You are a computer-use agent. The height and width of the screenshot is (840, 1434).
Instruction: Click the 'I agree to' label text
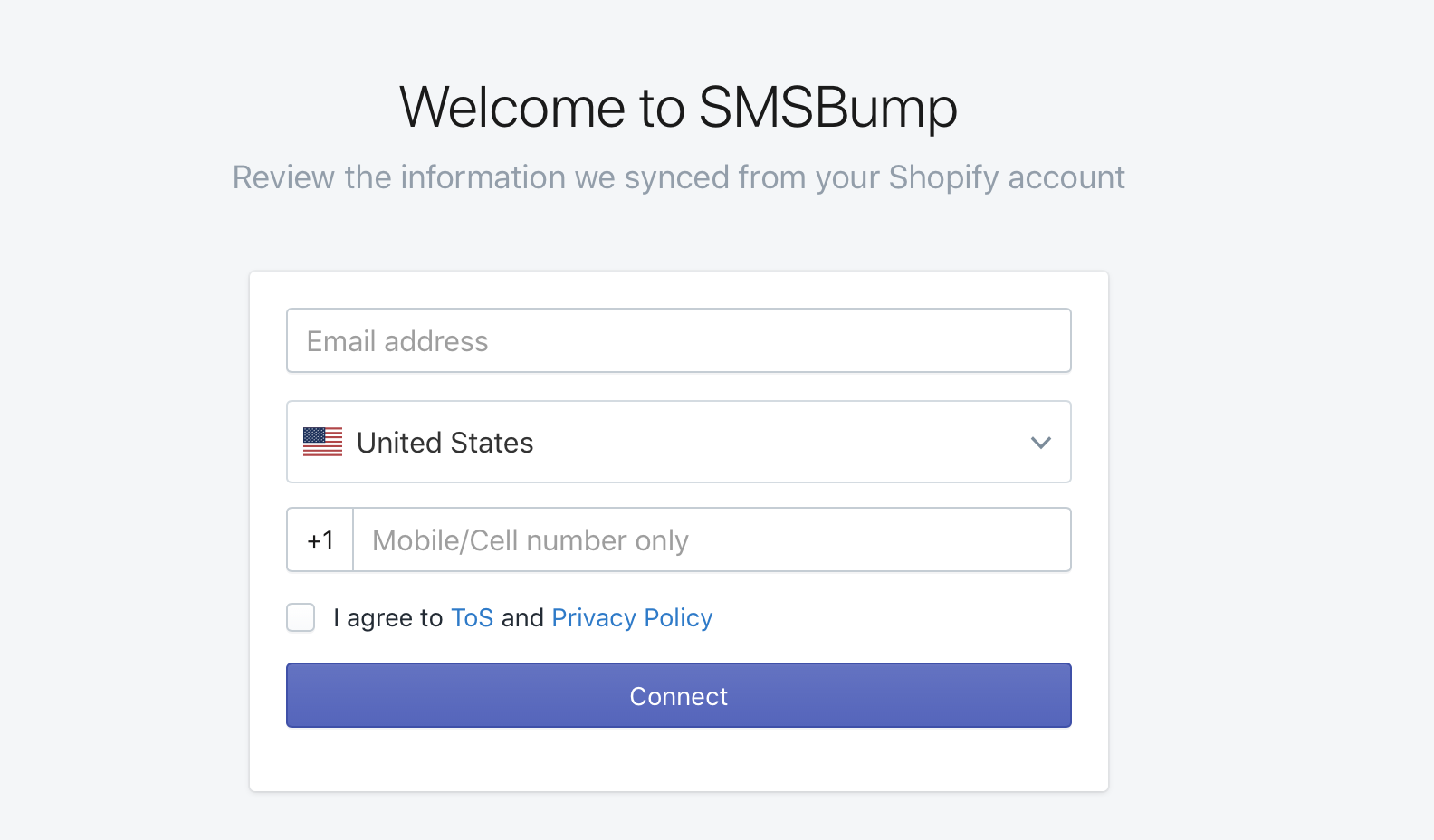tap(387, 618)
